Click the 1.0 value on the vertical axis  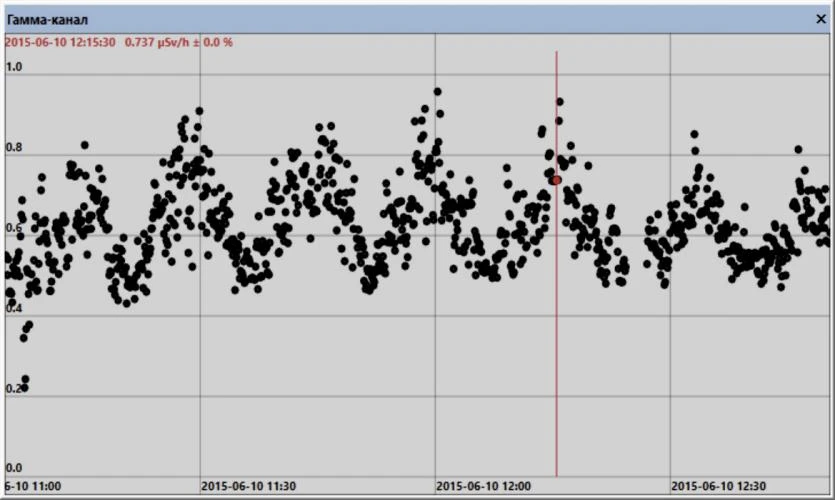click(x=14, y=67)
